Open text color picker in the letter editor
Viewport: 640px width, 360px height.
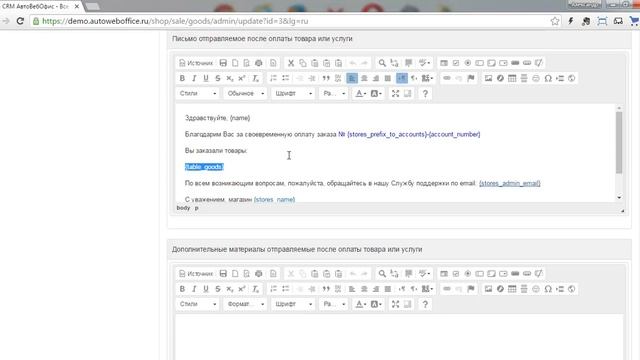click(x=360, y=93)
